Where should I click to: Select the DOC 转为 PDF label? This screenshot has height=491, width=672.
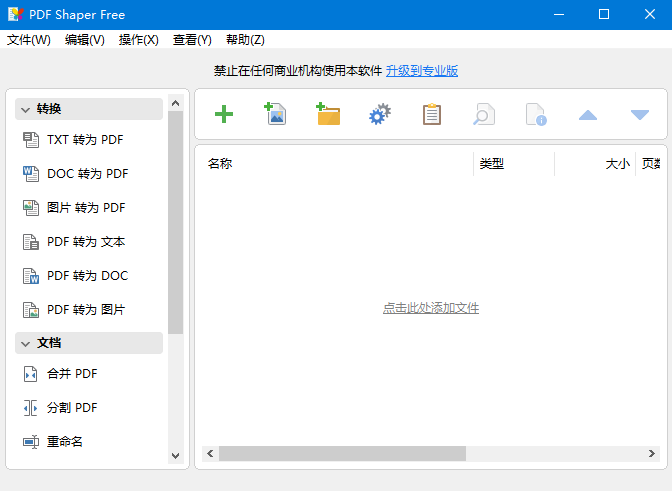point(87,174)
